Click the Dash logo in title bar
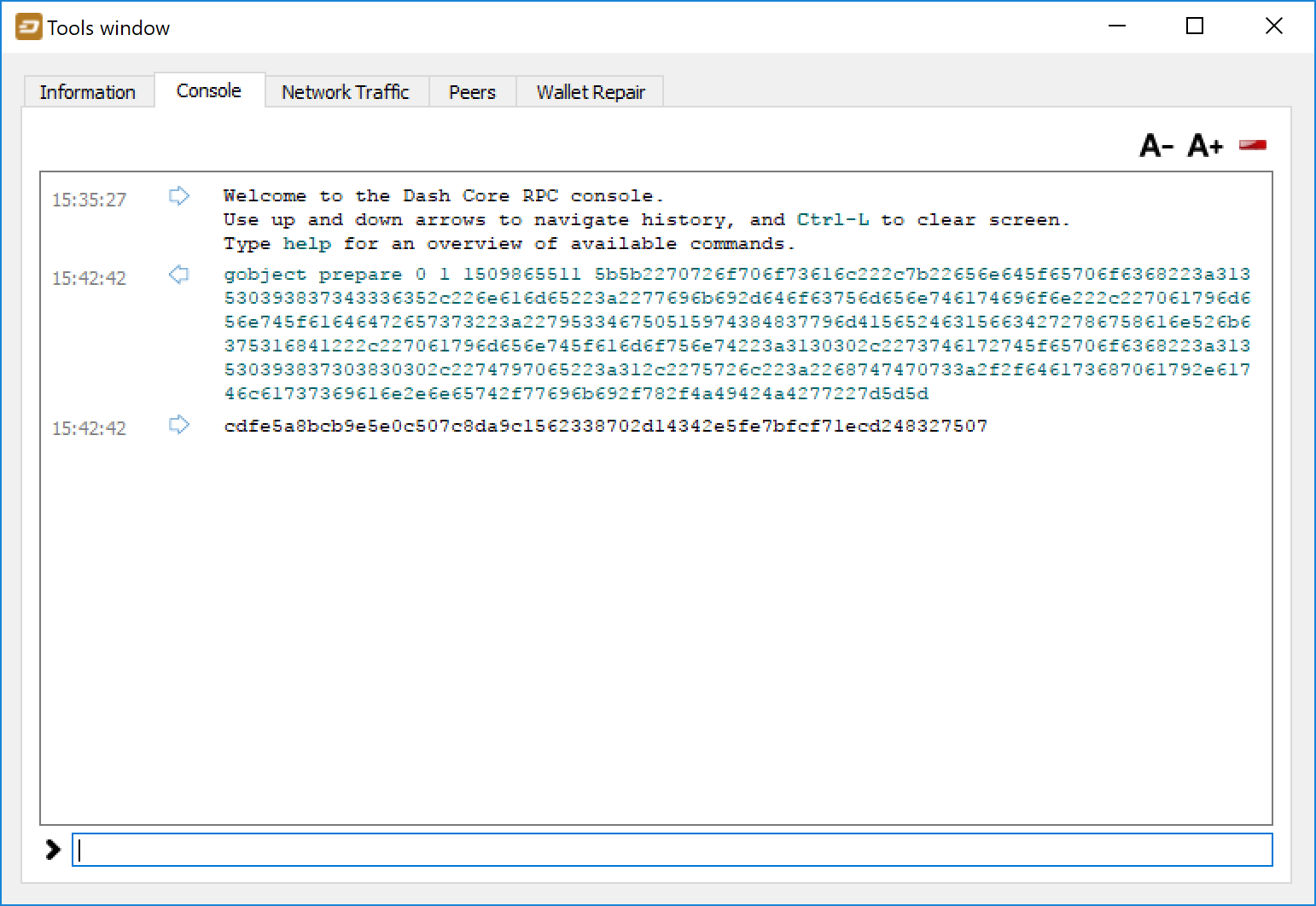 (x=28, y=27)
